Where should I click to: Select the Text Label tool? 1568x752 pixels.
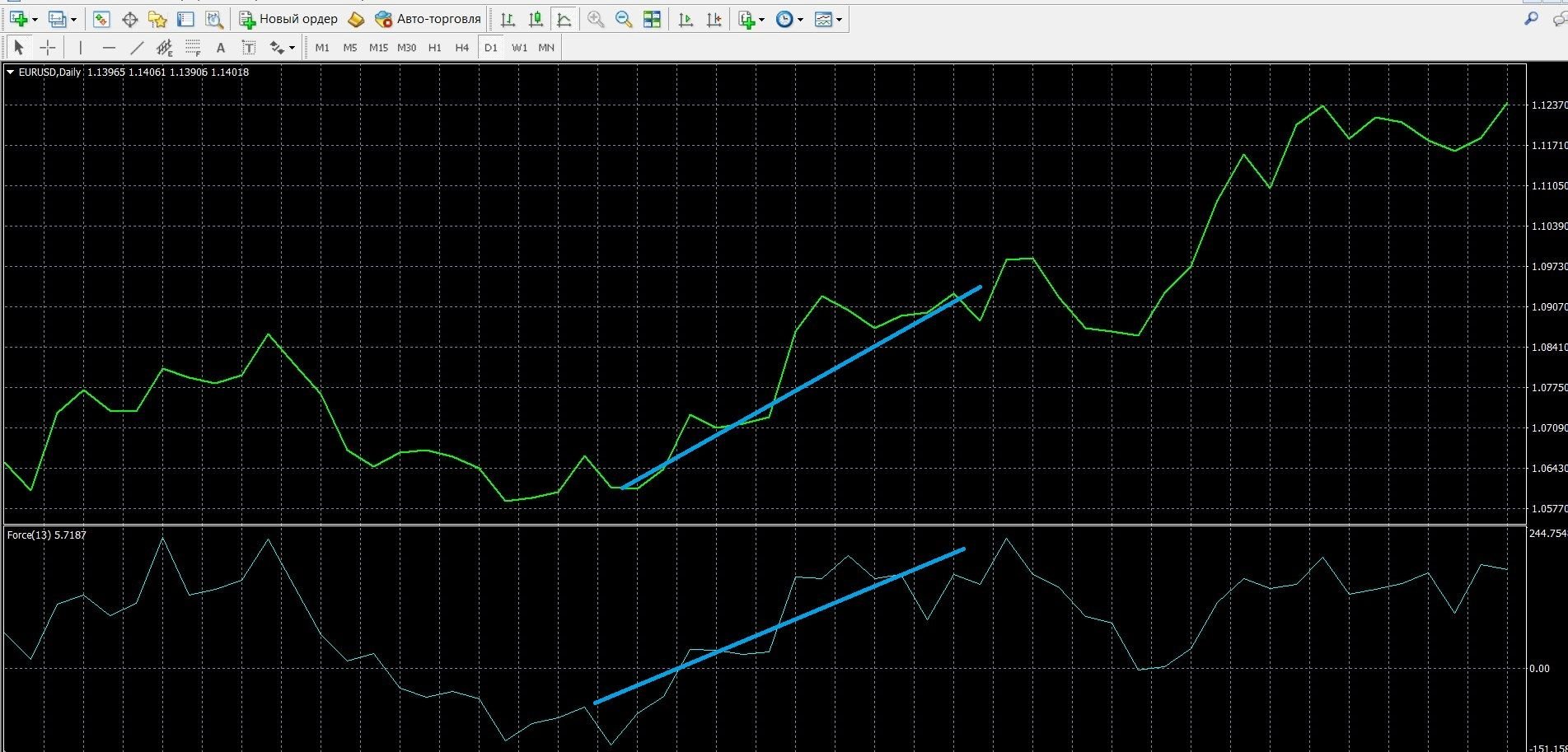248,48
